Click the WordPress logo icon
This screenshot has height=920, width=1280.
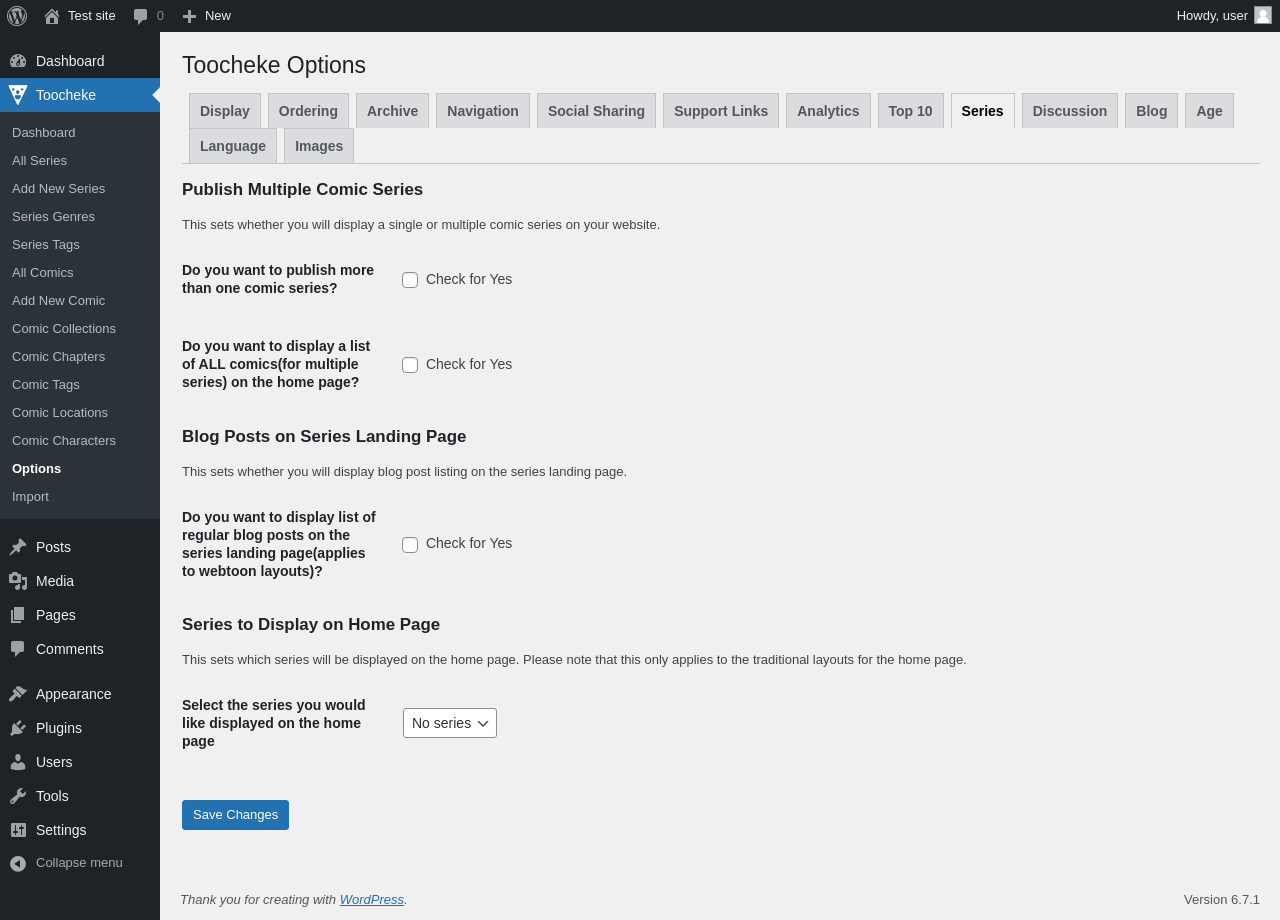(x=17, y=16)
